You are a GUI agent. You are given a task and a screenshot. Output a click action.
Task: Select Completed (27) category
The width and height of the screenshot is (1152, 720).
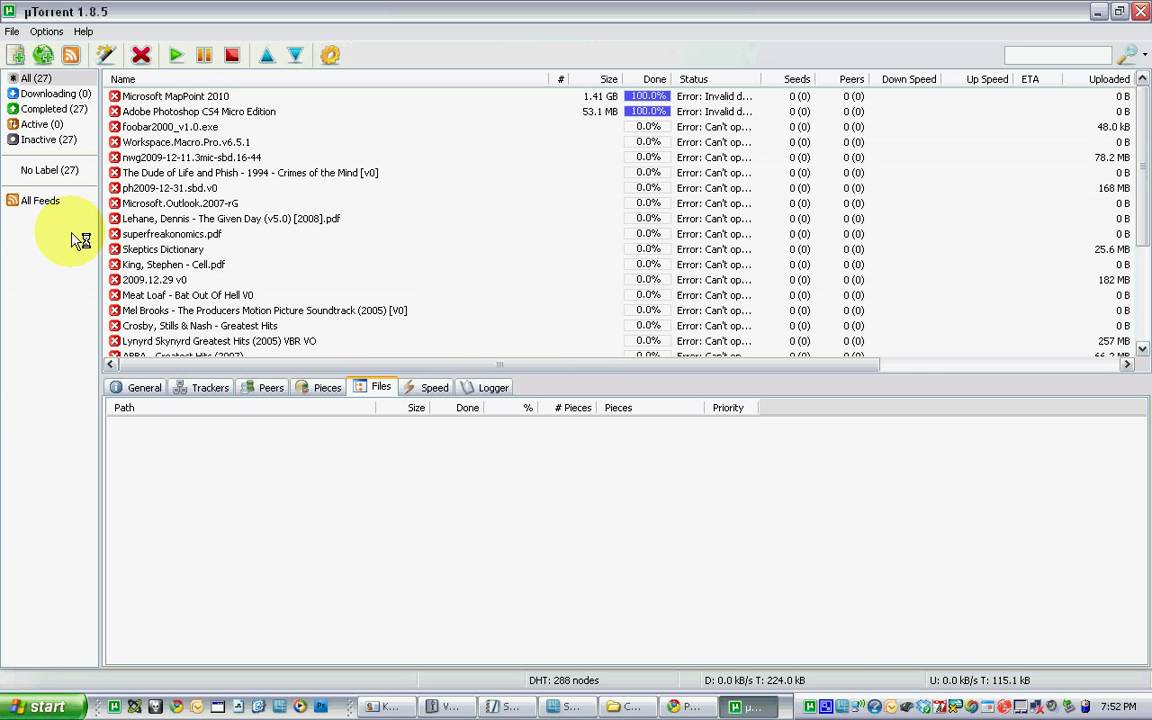(x=47, y=109)
